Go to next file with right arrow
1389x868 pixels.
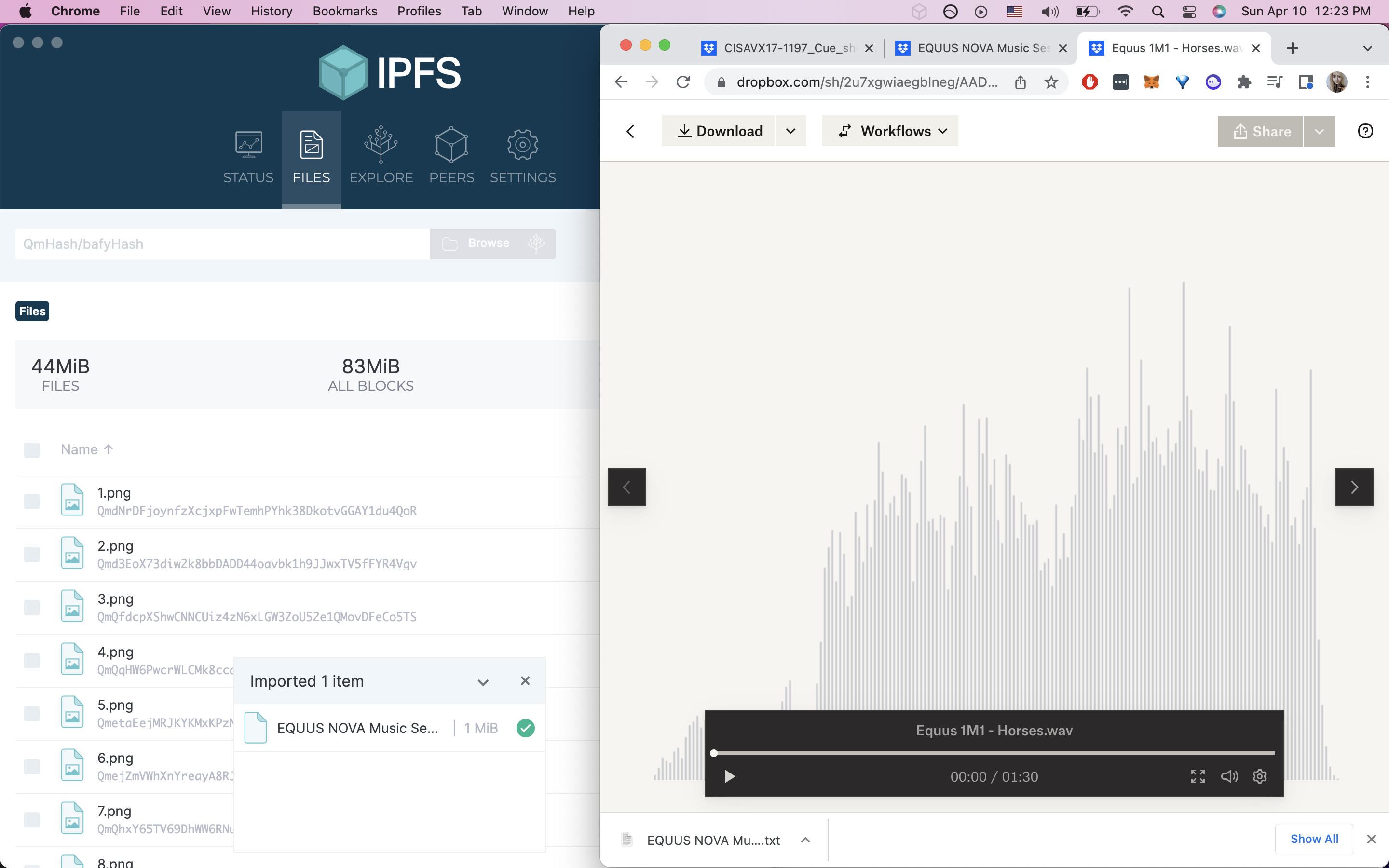(x=1353, y=487)
